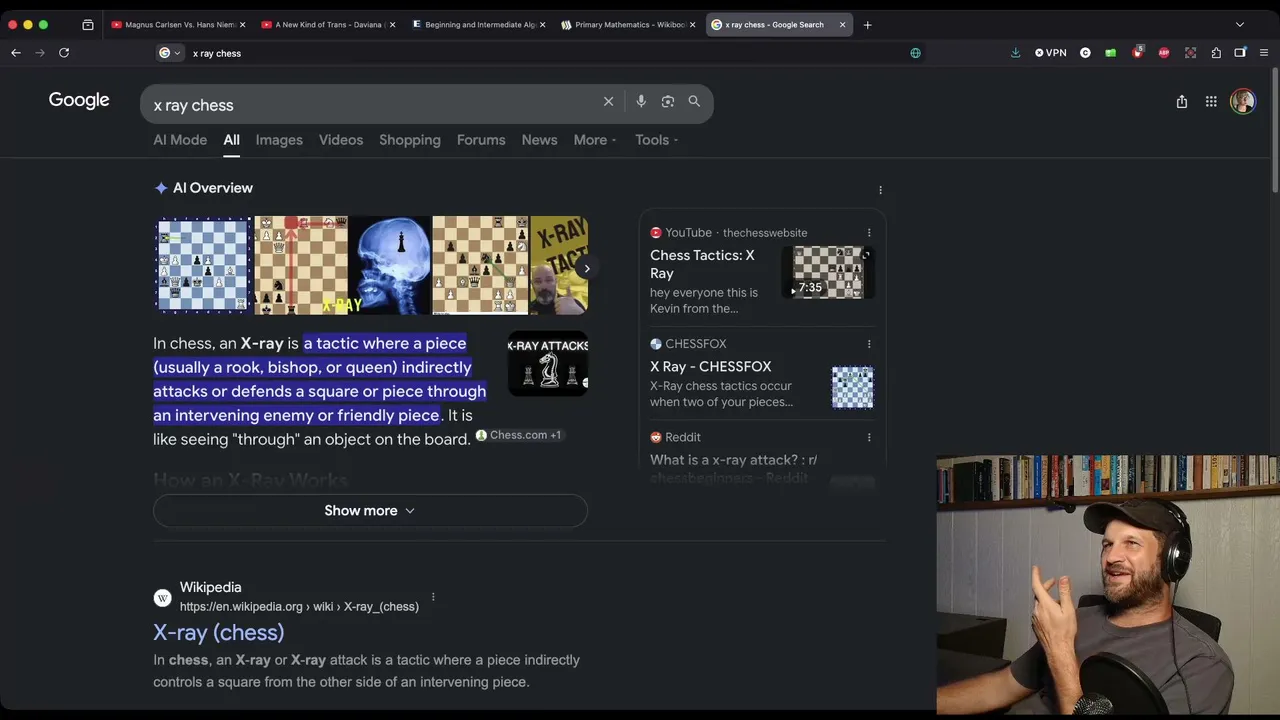1280x720 pixels.
Task: Open options for the Reddit result
Action: 869,437
